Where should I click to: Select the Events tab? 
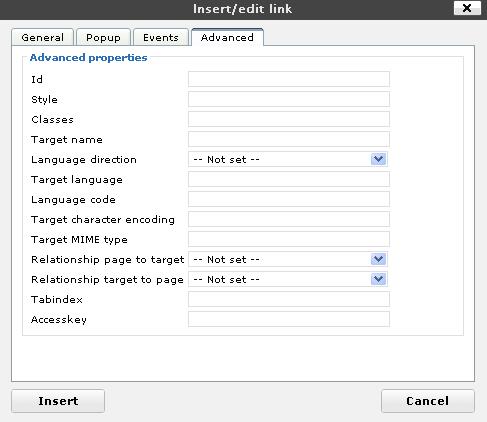point(161,37)
